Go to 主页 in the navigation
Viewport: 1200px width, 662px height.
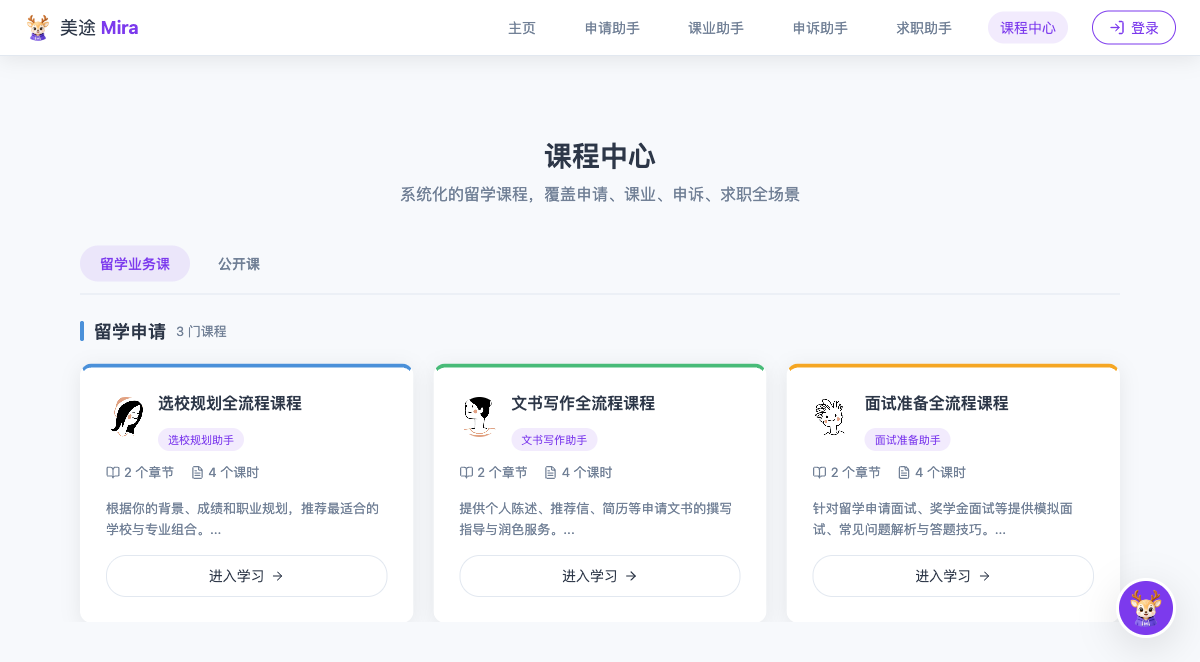click(x=522, y=28)
